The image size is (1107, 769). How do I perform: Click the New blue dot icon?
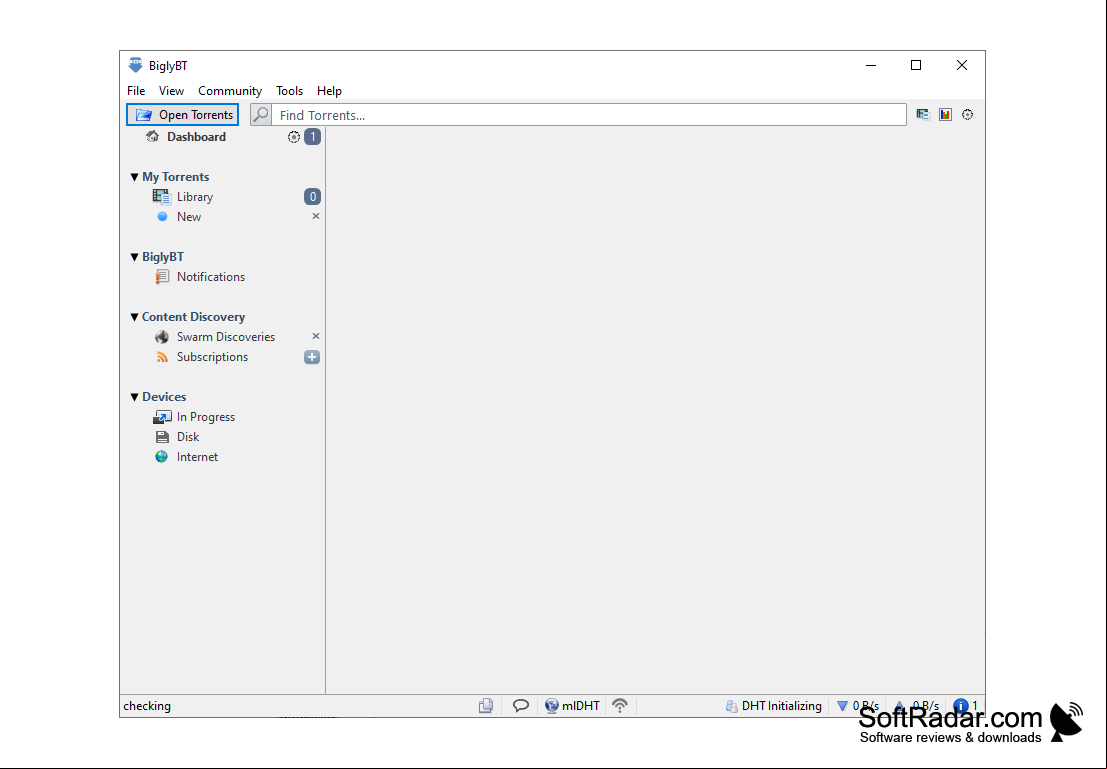[162, 217]
